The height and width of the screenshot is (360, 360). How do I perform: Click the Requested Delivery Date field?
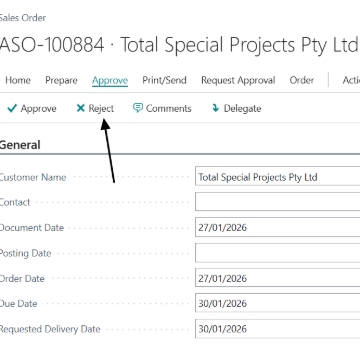click(x=277, y=329)
